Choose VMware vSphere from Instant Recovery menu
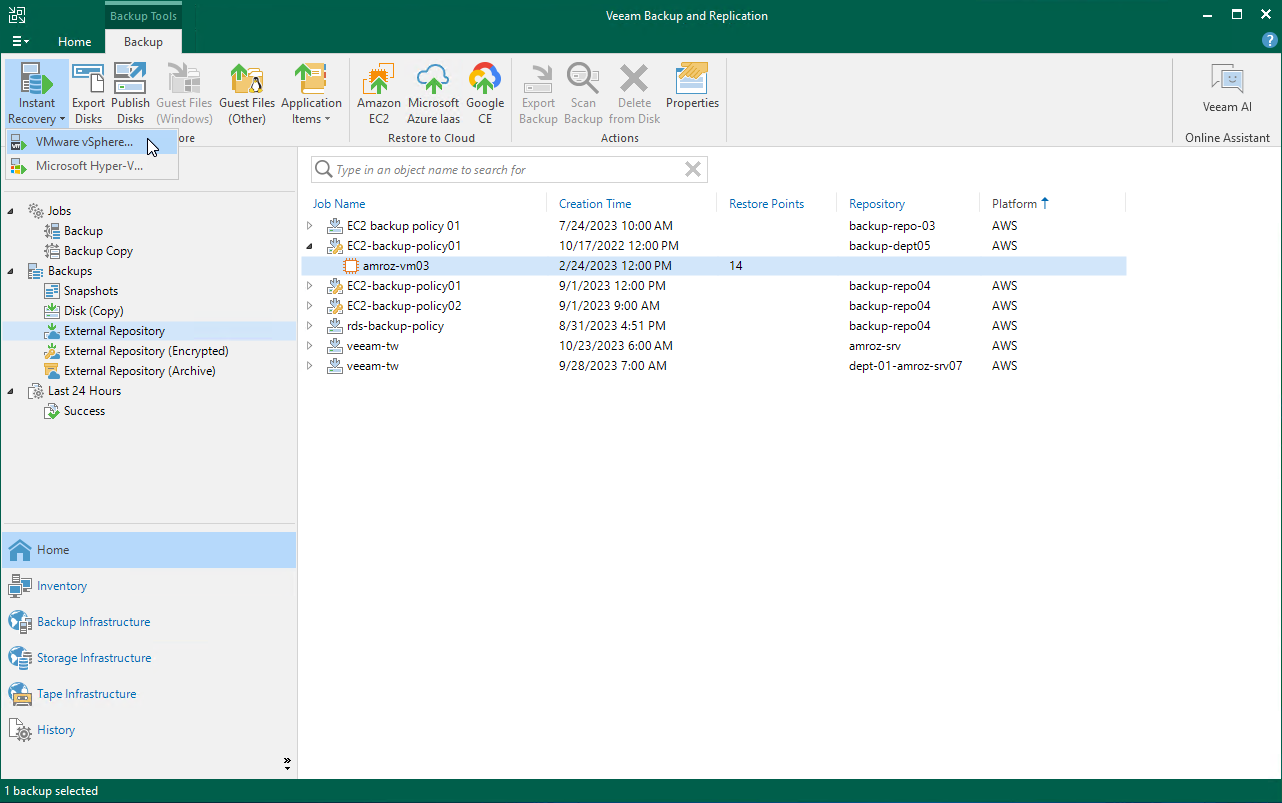The width and height of the screenshot is (1282, 803). point(84,142)
